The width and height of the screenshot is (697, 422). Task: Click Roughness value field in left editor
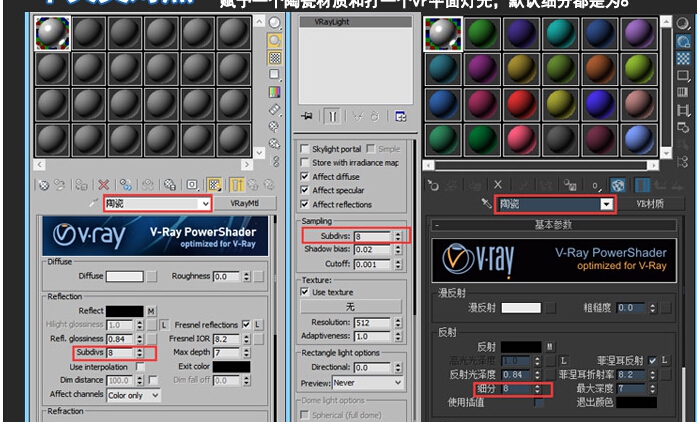[227, 277]
